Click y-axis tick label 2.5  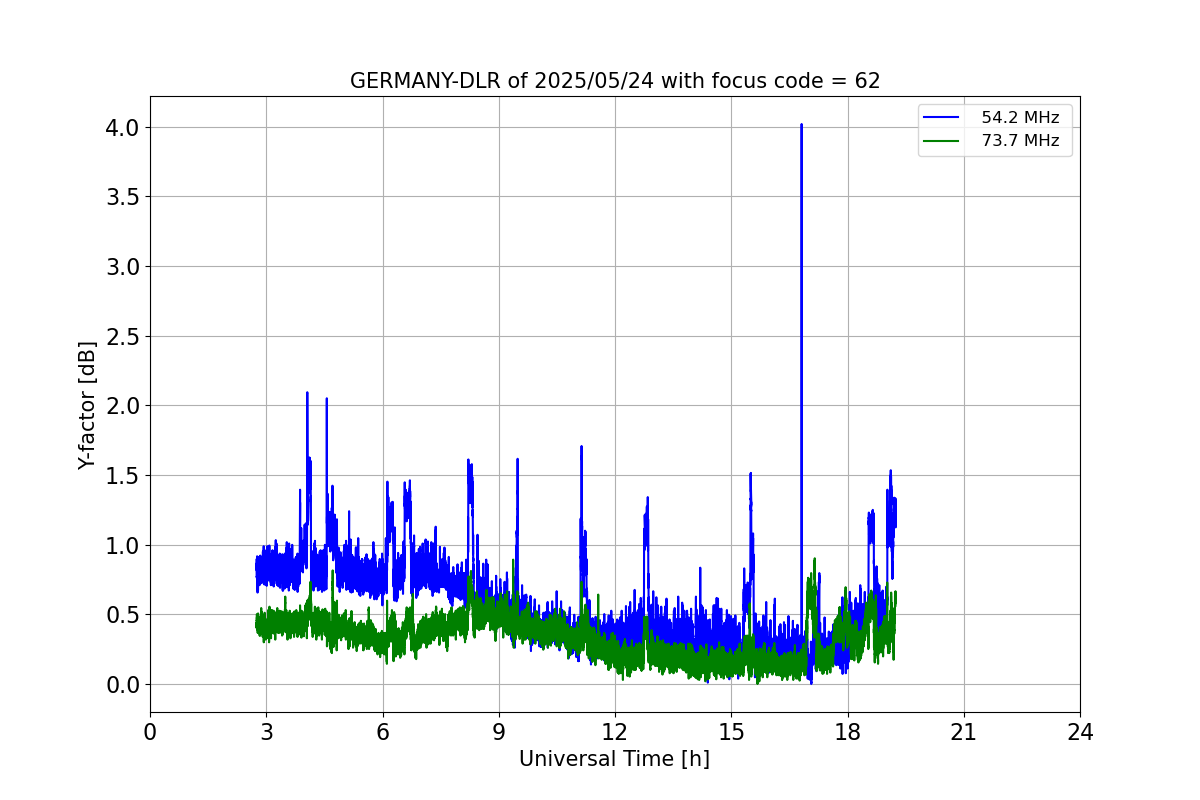(x=123, y=336)
